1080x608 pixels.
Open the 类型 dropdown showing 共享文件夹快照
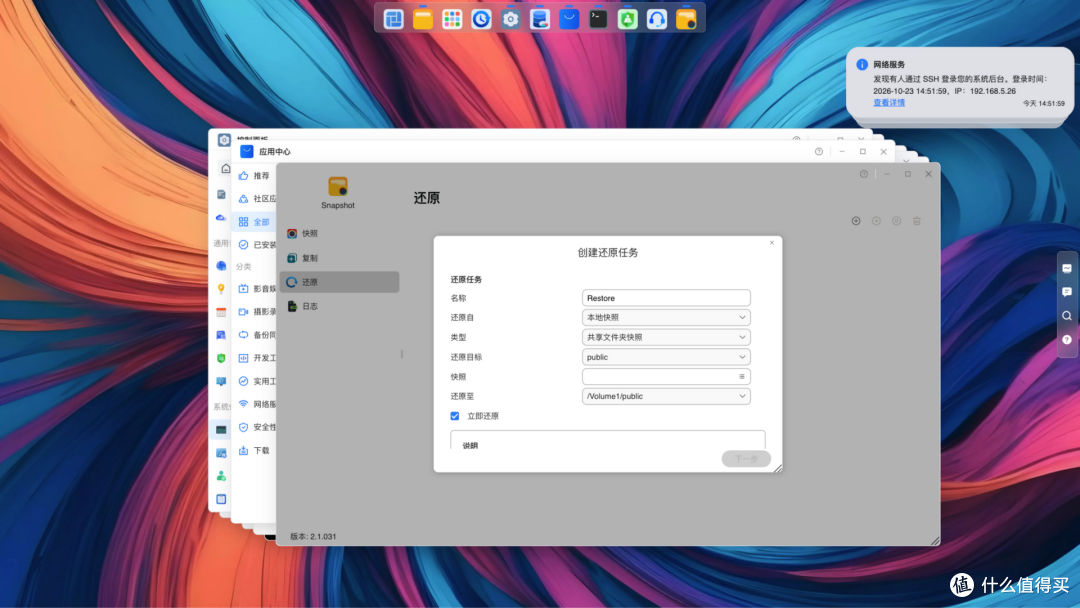pos(666,337)
